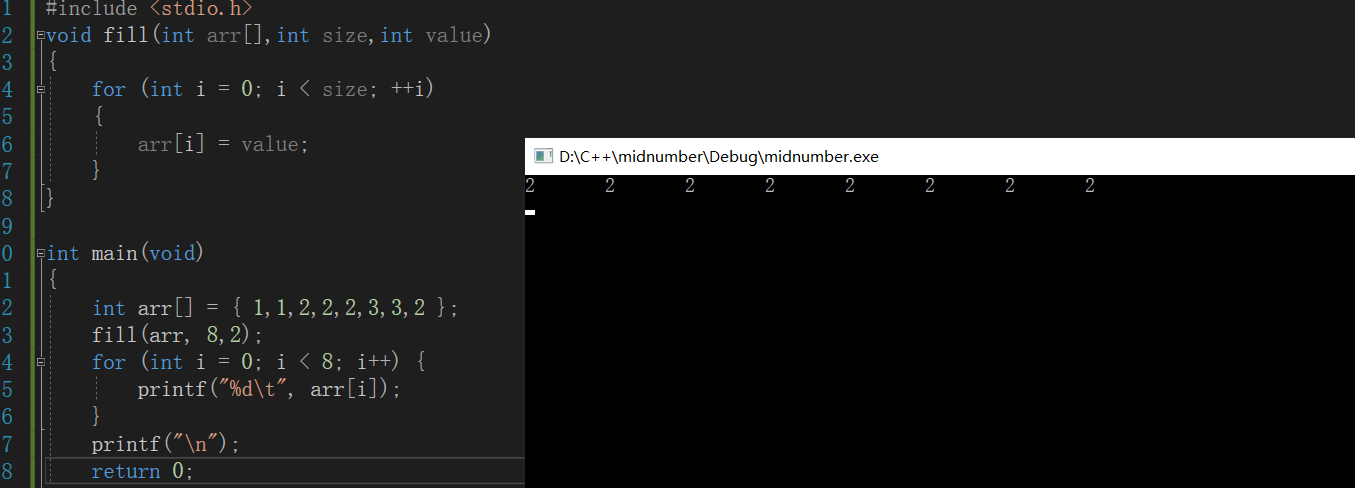Collapse the void fill function block
Screen dimensions: 1355x488
40,36
